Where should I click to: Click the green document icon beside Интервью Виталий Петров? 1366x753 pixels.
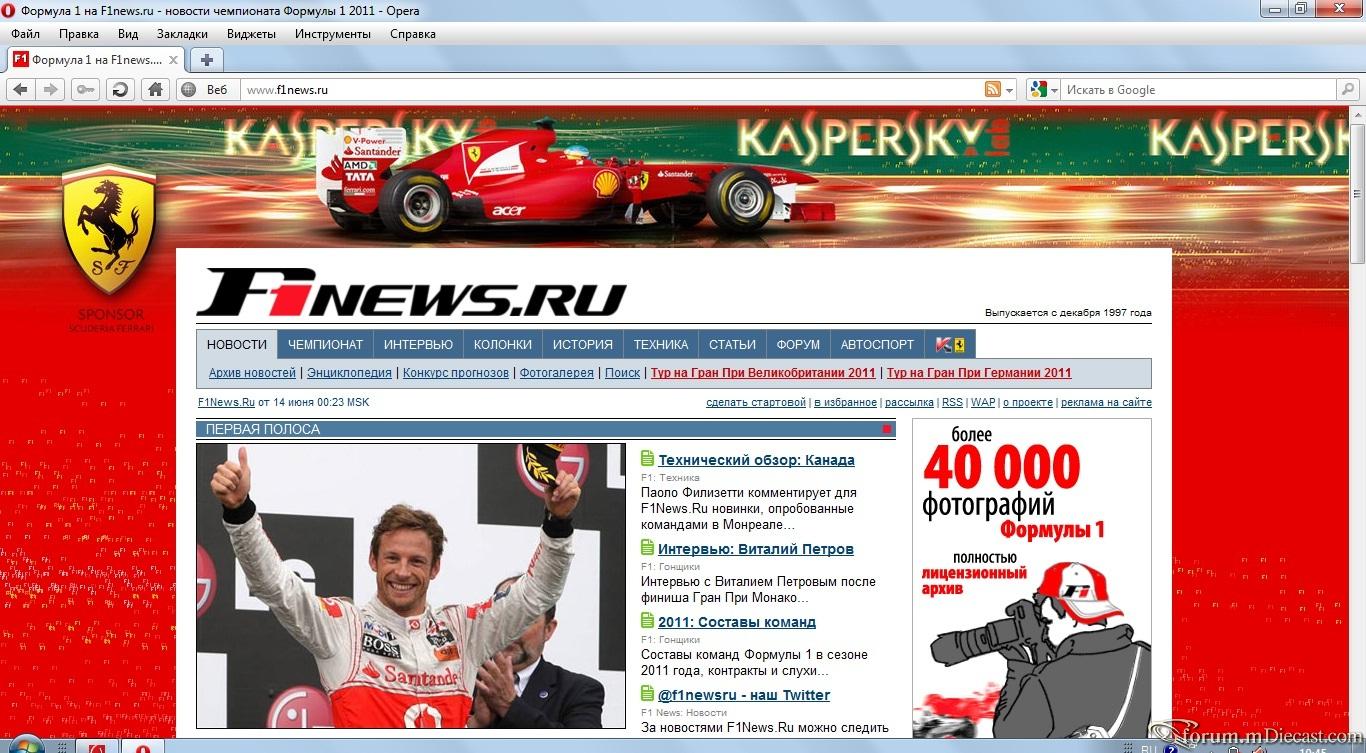647,548
